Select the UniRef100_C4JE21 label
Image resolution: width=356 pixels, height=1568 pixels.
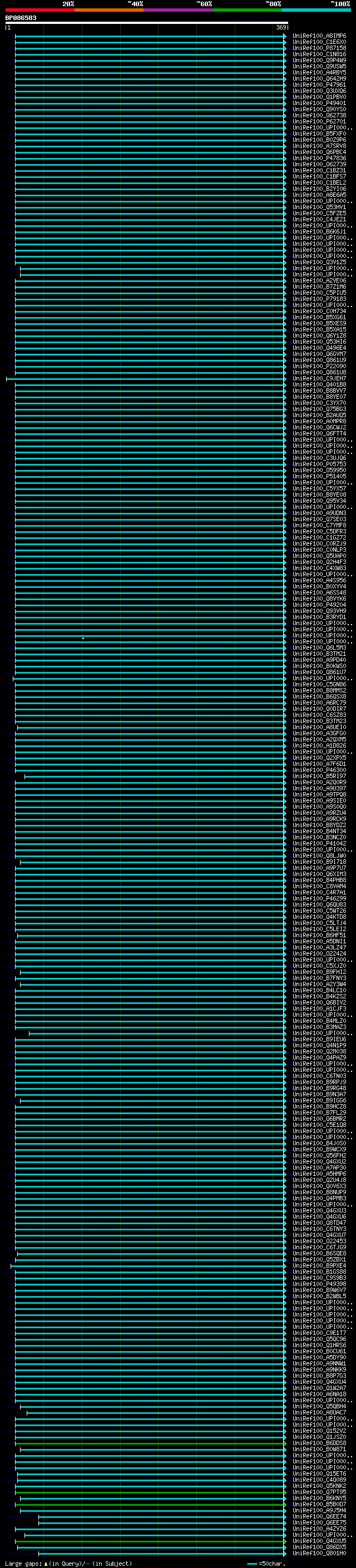[319, 219]
